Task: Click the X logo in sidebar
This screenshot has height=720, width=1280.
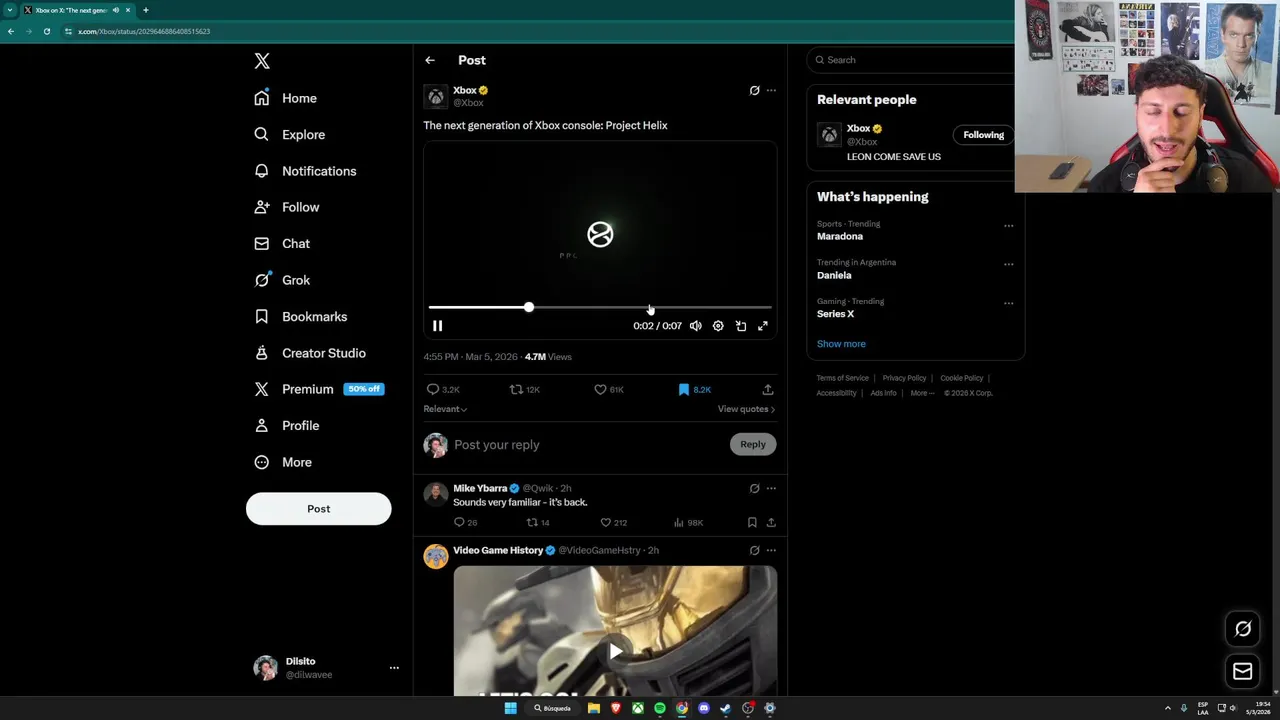Action: point(262,61)
